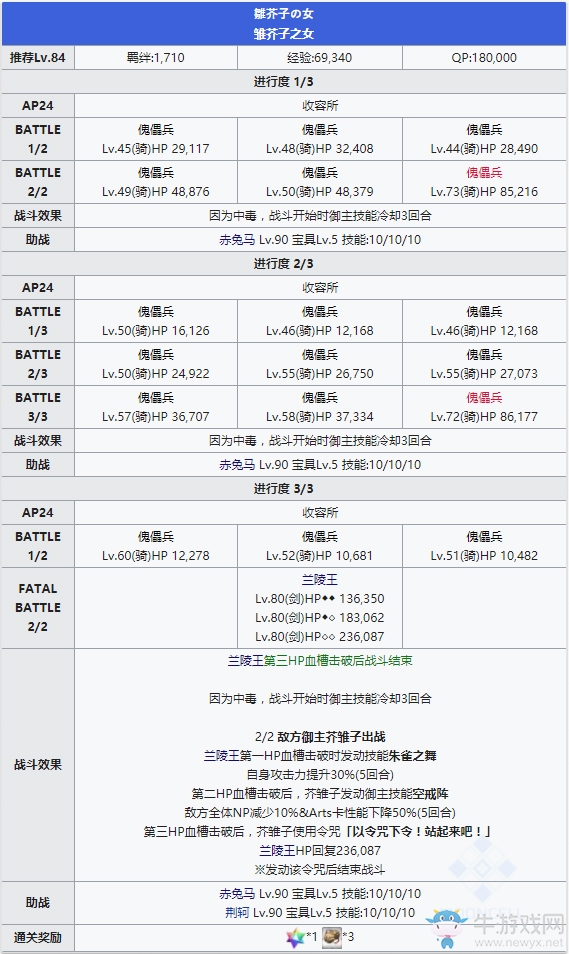Click the 经验:69,340 cell
The height and width of the screenshot is (954, 569).
[x=319, y=58]
